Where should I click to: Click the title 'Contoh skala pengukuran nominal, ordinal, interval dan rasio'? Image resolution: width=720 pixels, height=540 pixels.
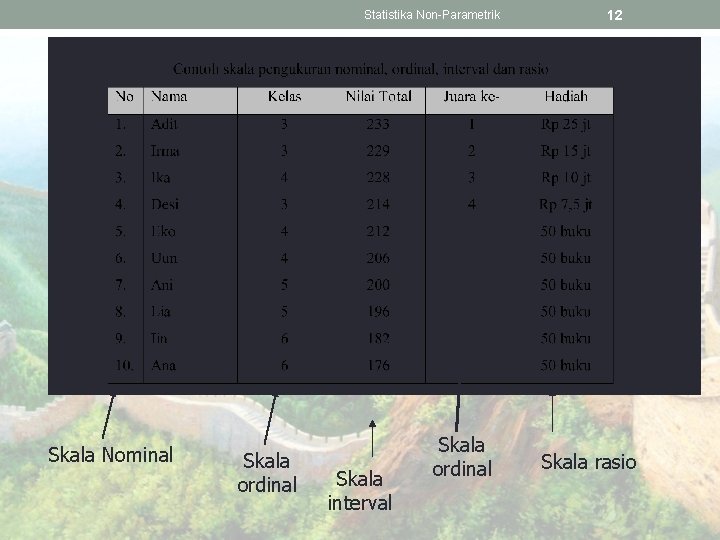tap(360, 69)
